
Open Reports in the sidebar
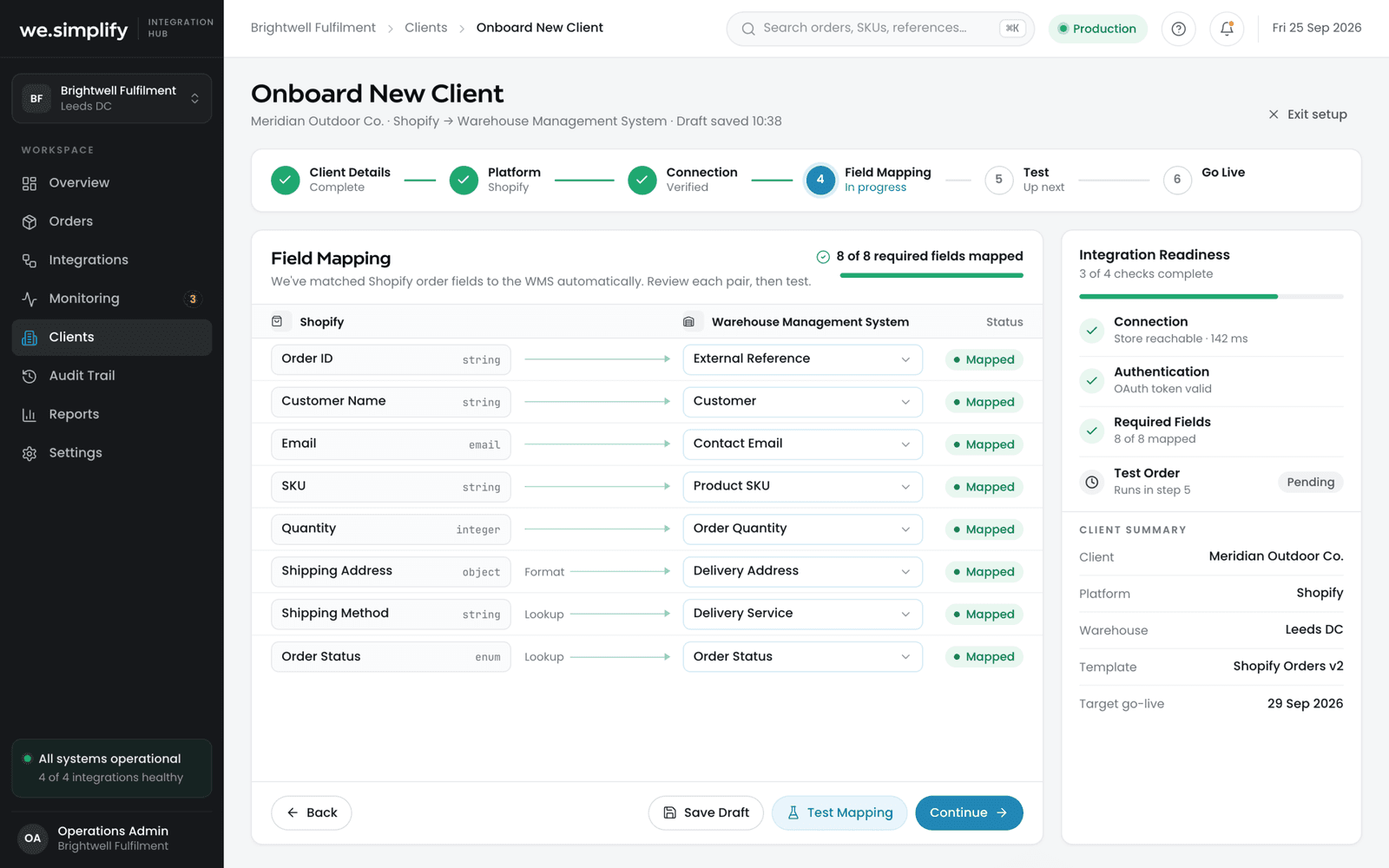click(112, 415)
